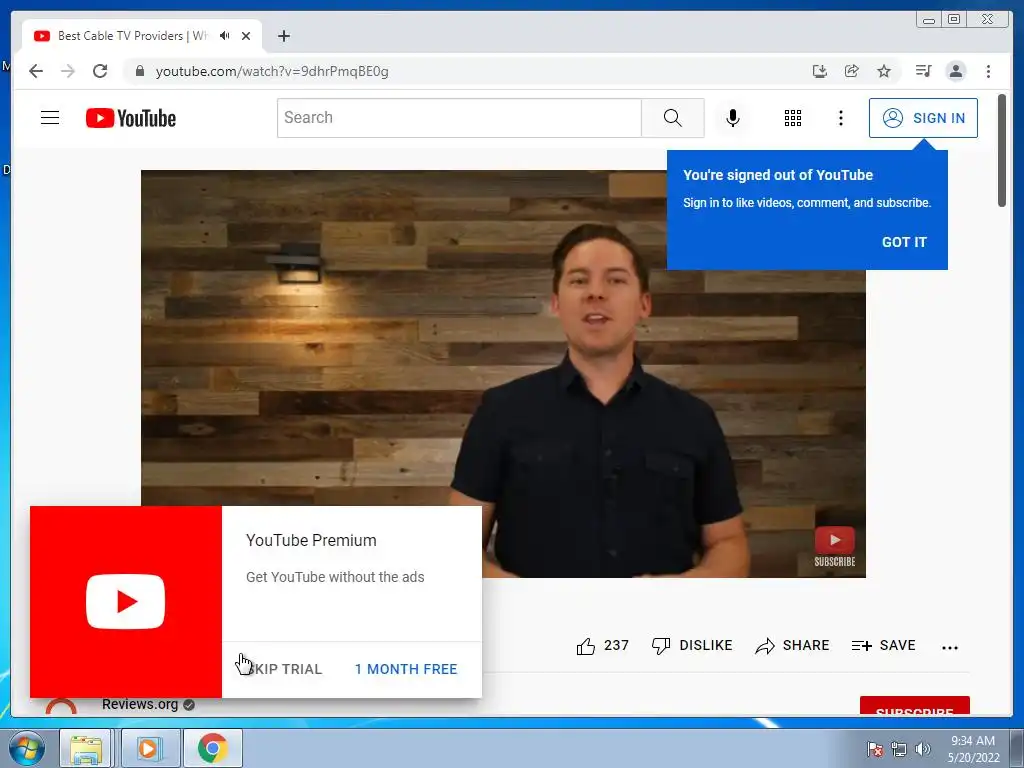Image resolution: width=1024 pixels, height=768 pixels.
Task: Open the system volume tray icon
Action: point(922,749)
